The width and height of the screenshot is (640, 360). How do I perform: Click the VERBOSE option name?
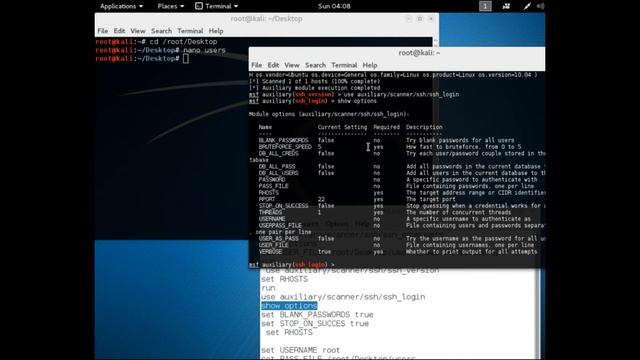(x=270, y=251)
